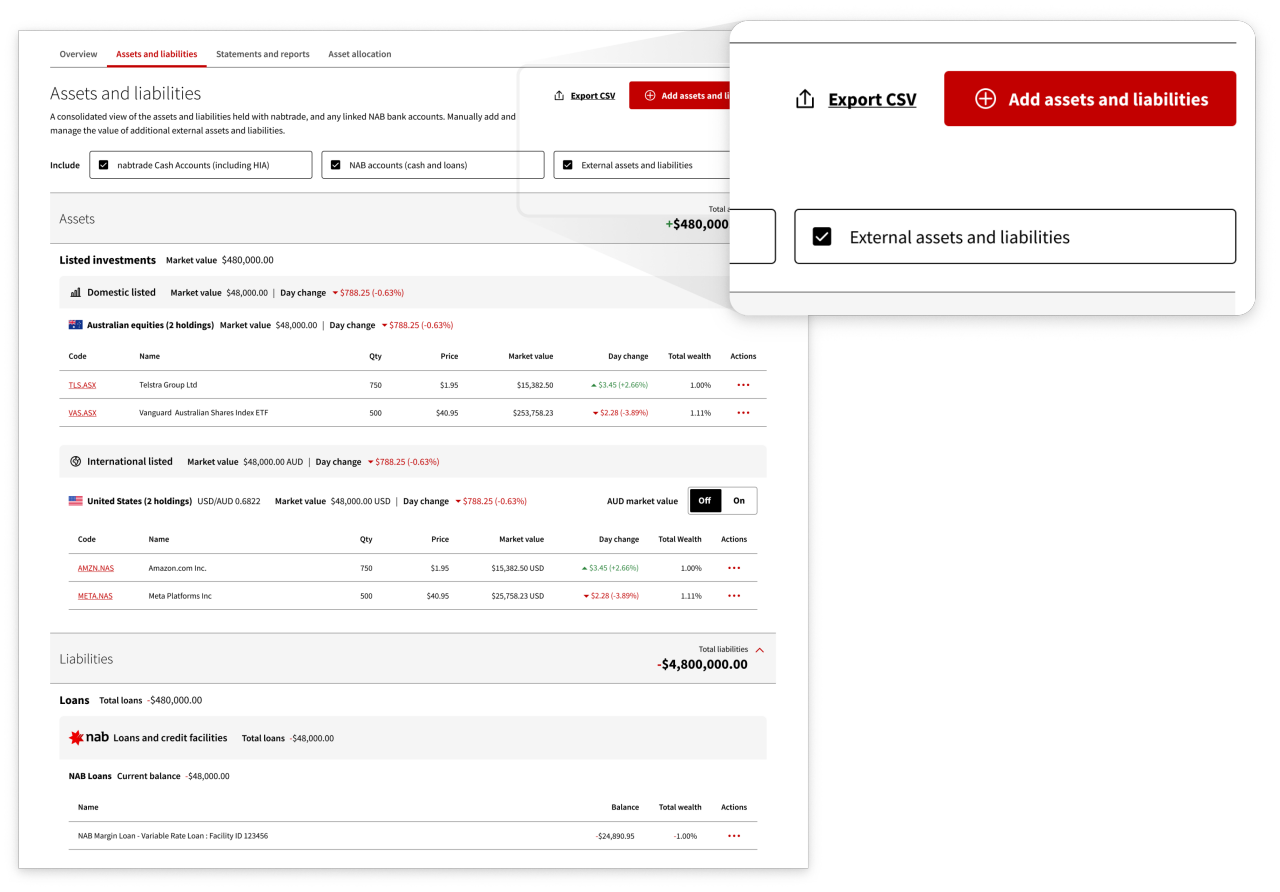Viewport: 1280px width, 892px height.
Task: Click total liabilities value -$4,800,000.00
Action: (x=702, y=664)
